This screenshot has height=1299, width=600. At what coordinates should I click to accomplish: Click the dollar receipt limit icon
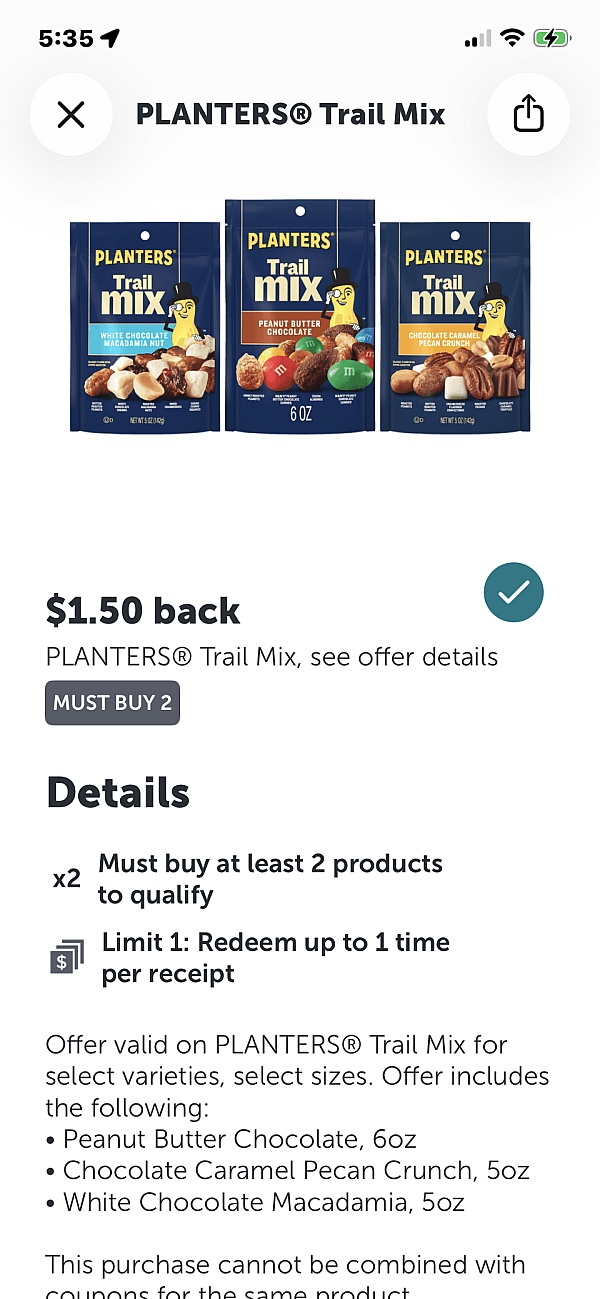pos(67,959)
